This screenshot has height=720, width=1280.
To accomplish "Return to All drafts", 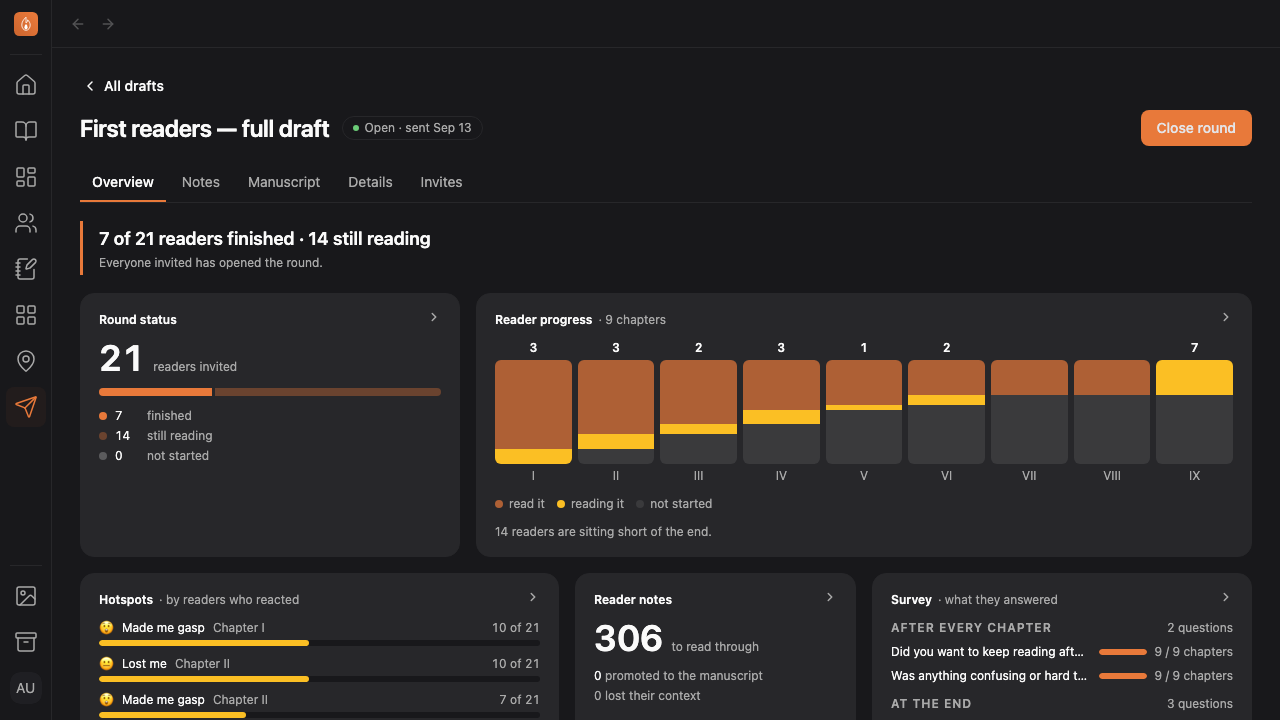I will point(124,86).
